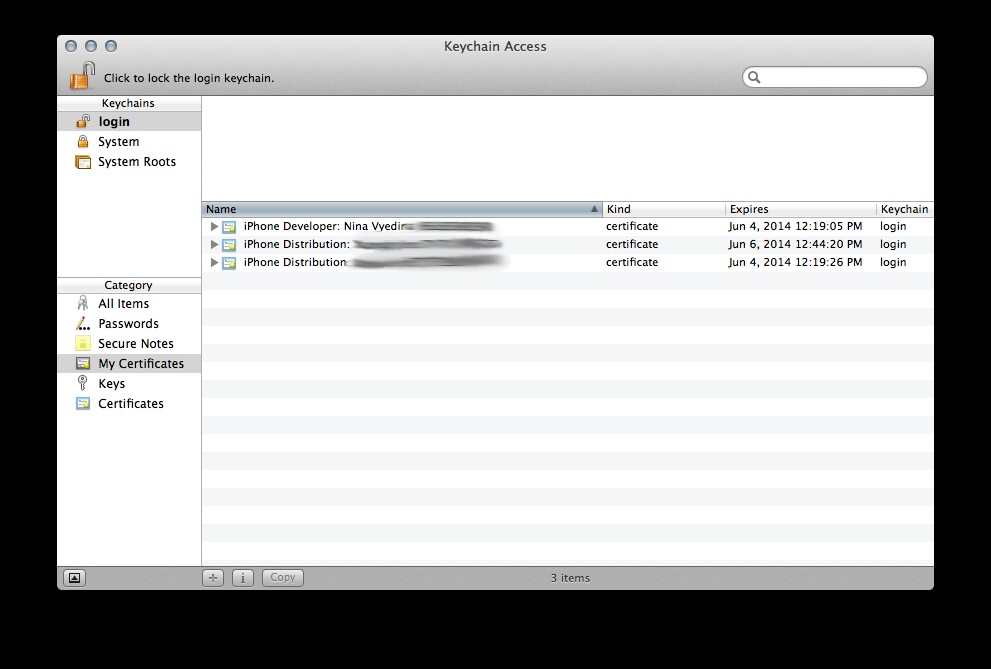The height and width of the screenshot is (669, 991).
Task: Click certificate icon of Jun 6 Distribution row
Action: 229,244
